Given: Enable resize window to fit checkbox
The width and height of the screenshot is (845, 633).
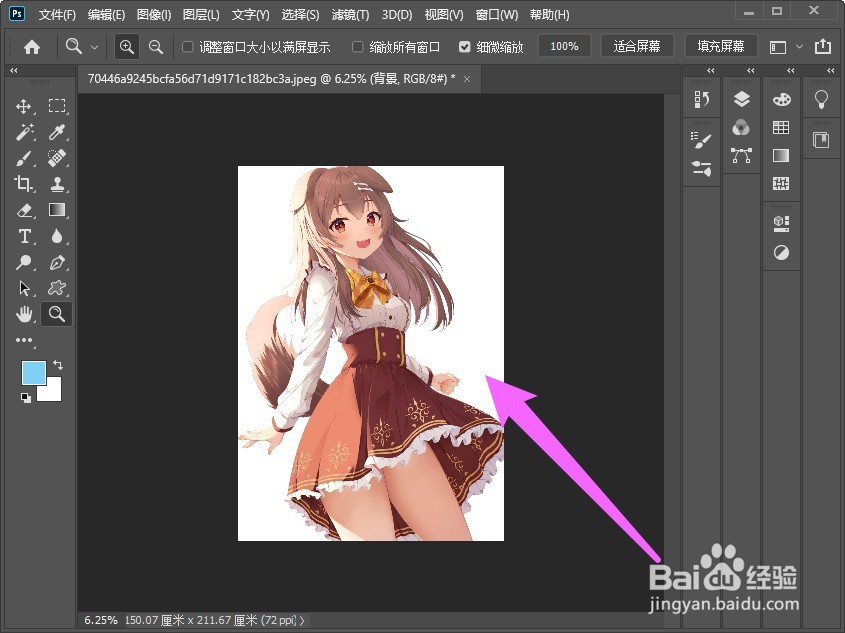Looking at the screenshot, I should click(187, 47).
